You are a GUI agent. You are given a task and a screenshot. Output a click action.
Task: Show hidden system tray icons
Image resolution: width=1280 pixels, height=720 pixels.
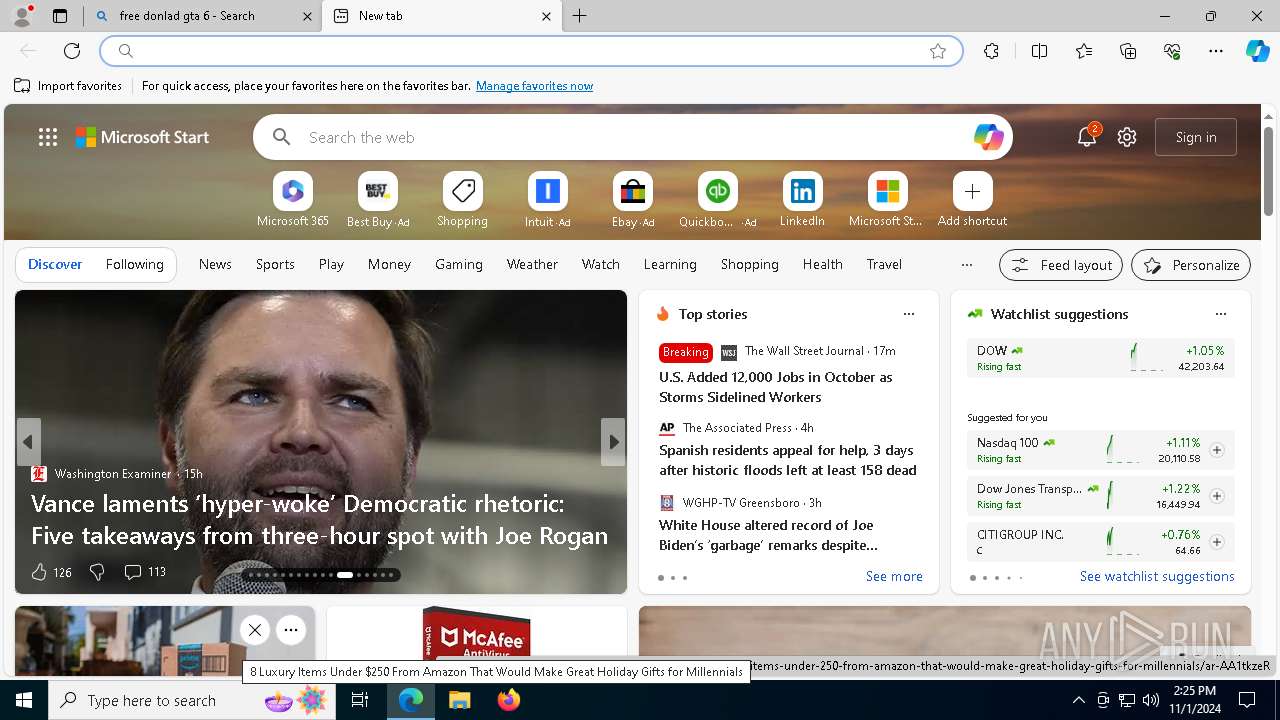1078,700
